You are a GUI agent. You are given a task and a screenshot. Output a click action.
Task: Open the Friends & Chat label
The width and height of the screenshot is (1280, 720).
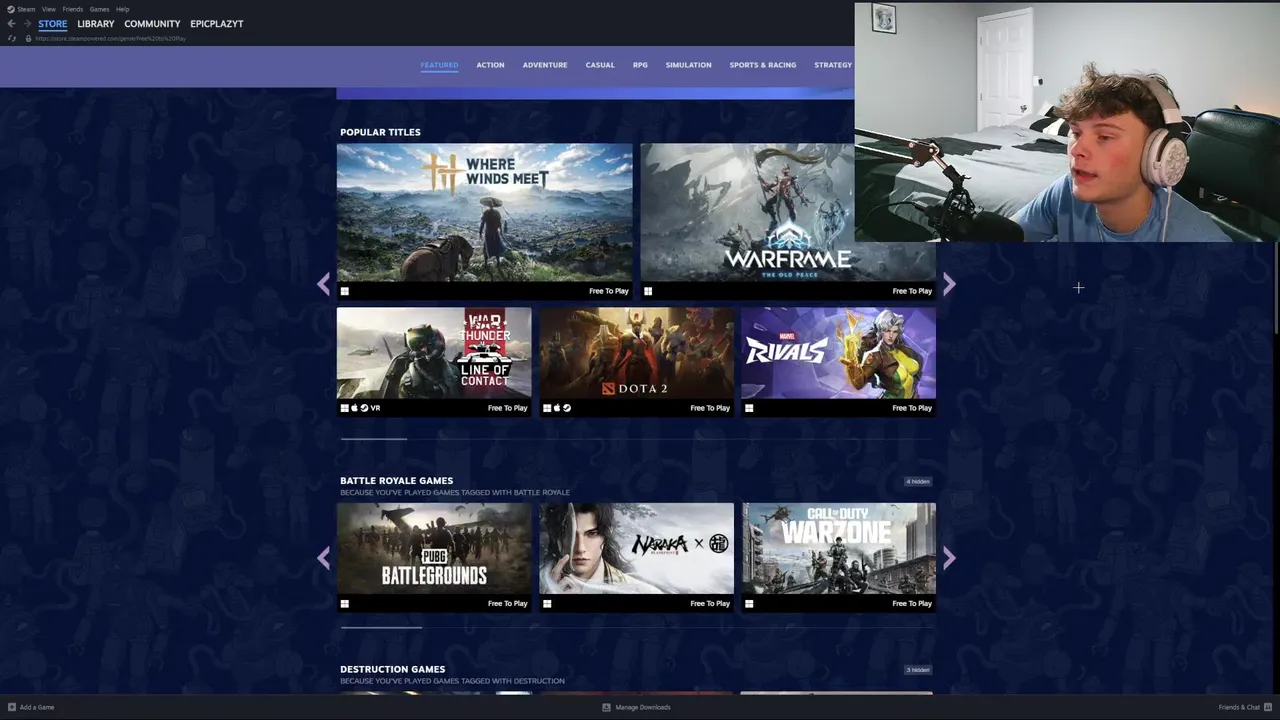[1239, 707]
